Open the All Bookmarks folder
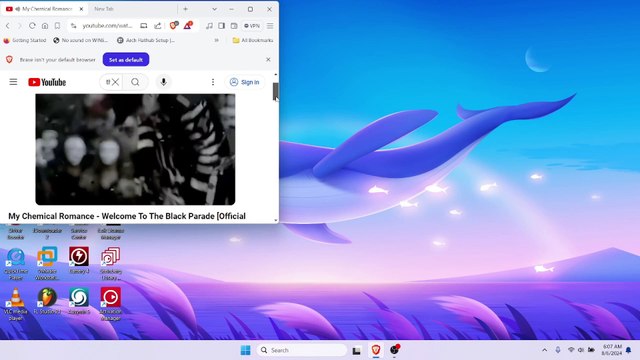 [x=253, y=40]
